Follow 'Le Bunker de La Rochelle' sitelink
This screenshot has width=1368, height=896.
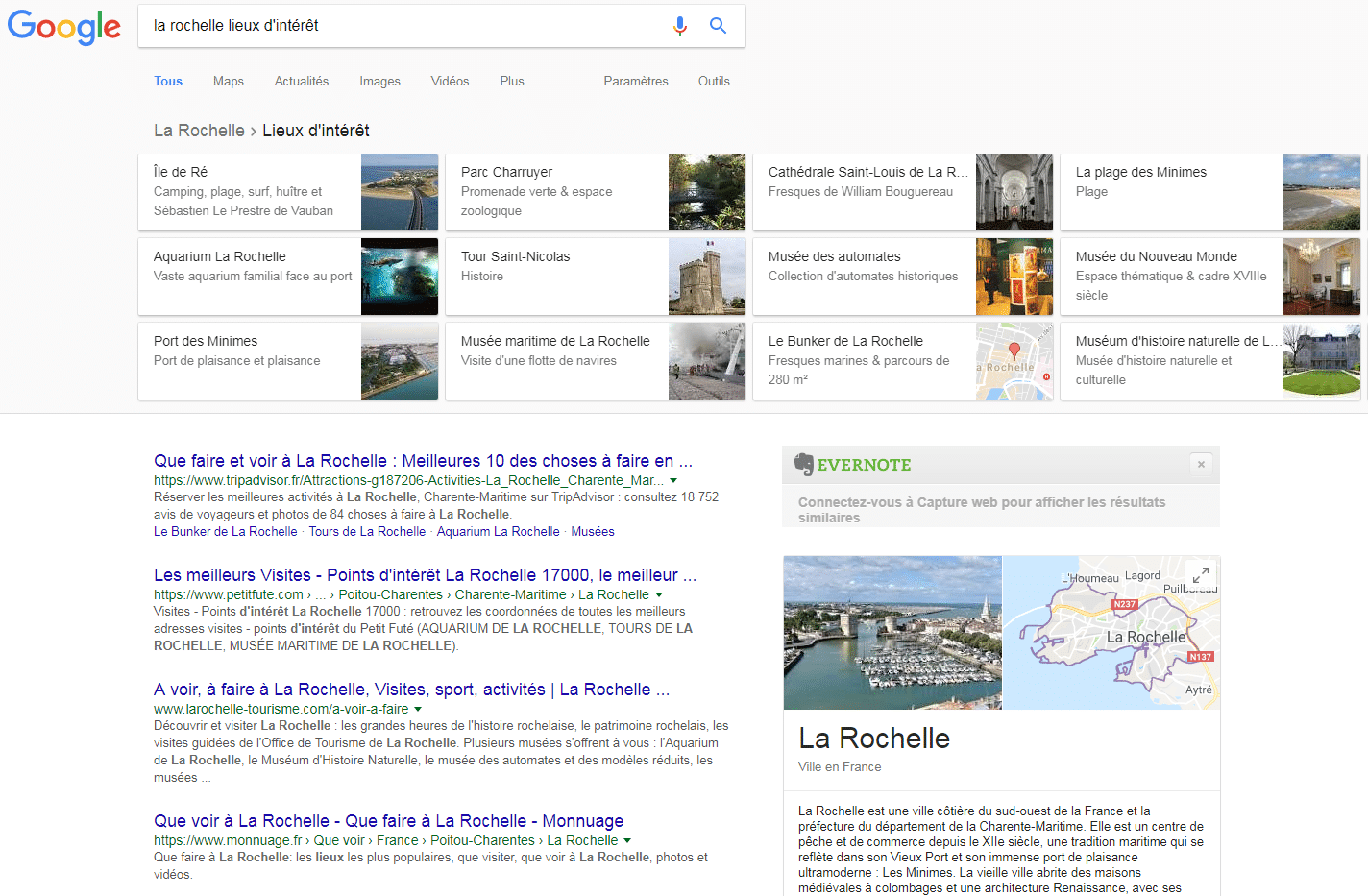pyautogui.click(x=226, y=532)
